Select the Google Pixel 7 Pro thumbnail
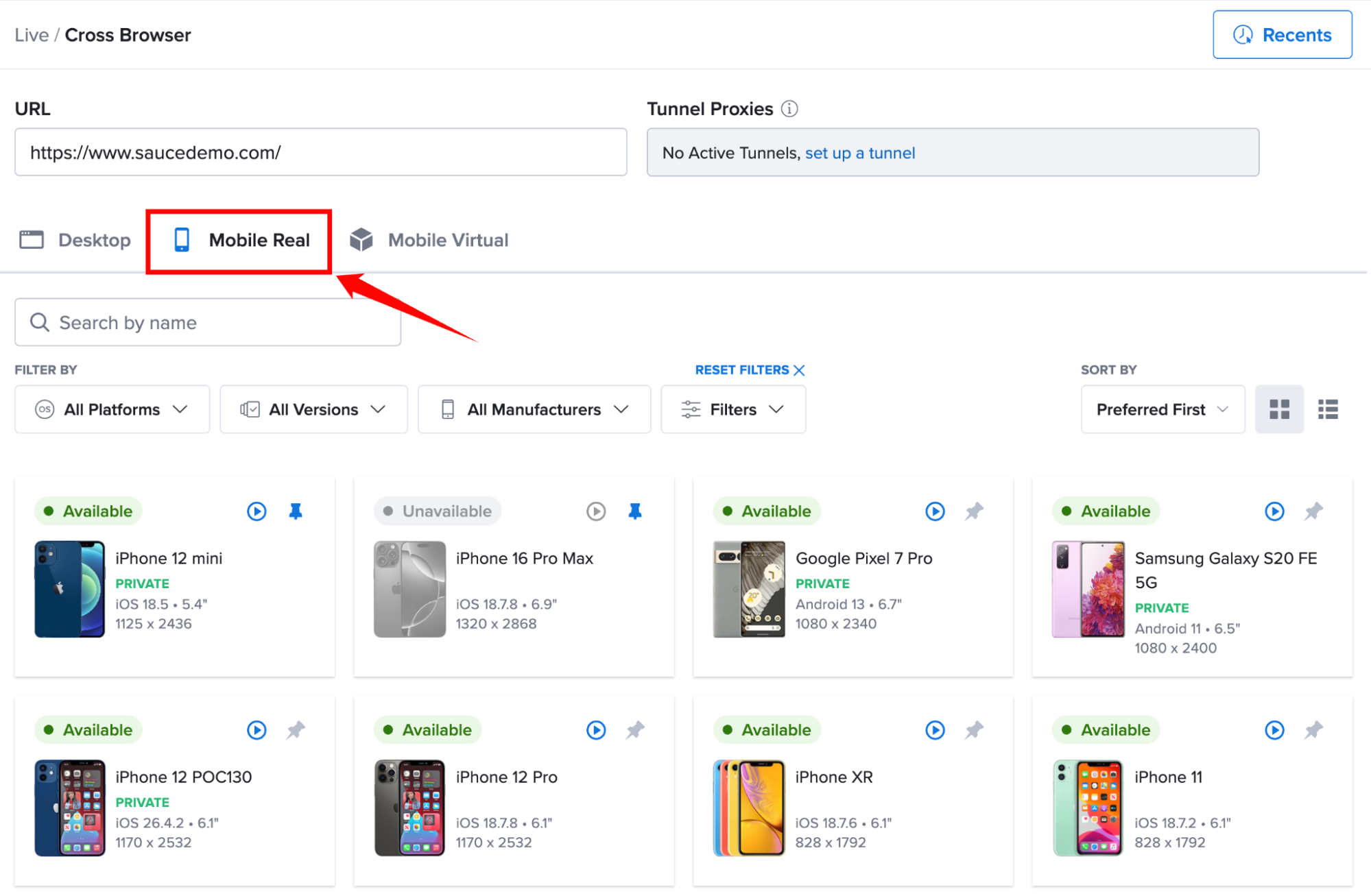 point(748,590)
